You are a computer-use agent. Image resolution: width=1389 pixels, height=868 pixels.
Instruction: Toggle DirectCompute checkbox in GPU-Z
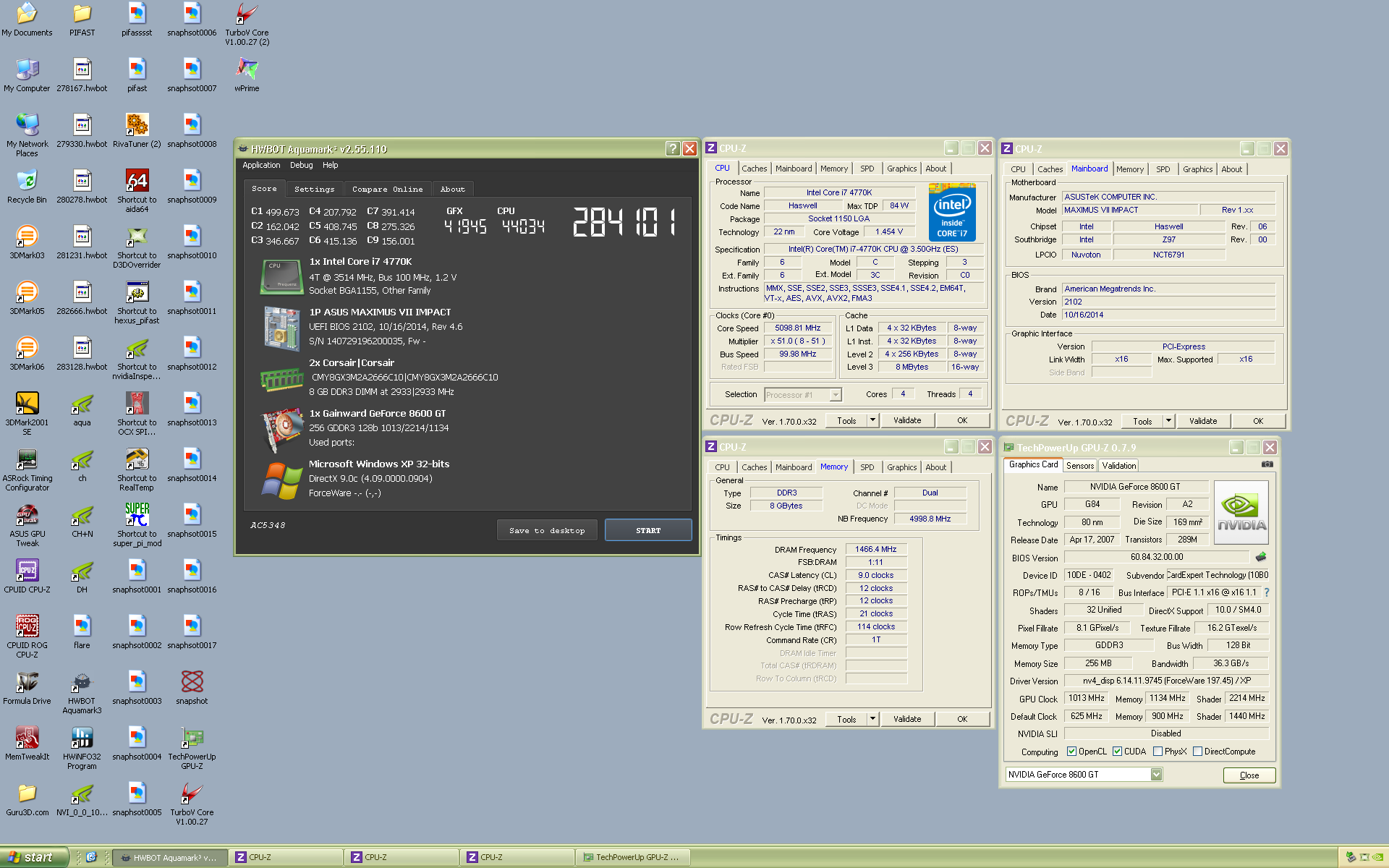coord(1197,752)
